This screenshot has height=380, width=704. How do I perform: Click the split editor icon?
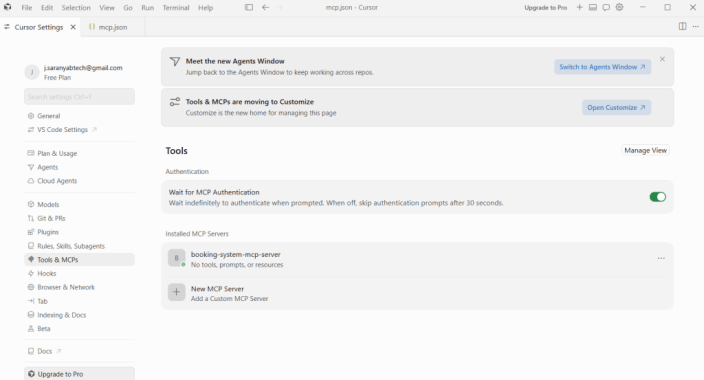click(682, 27)
